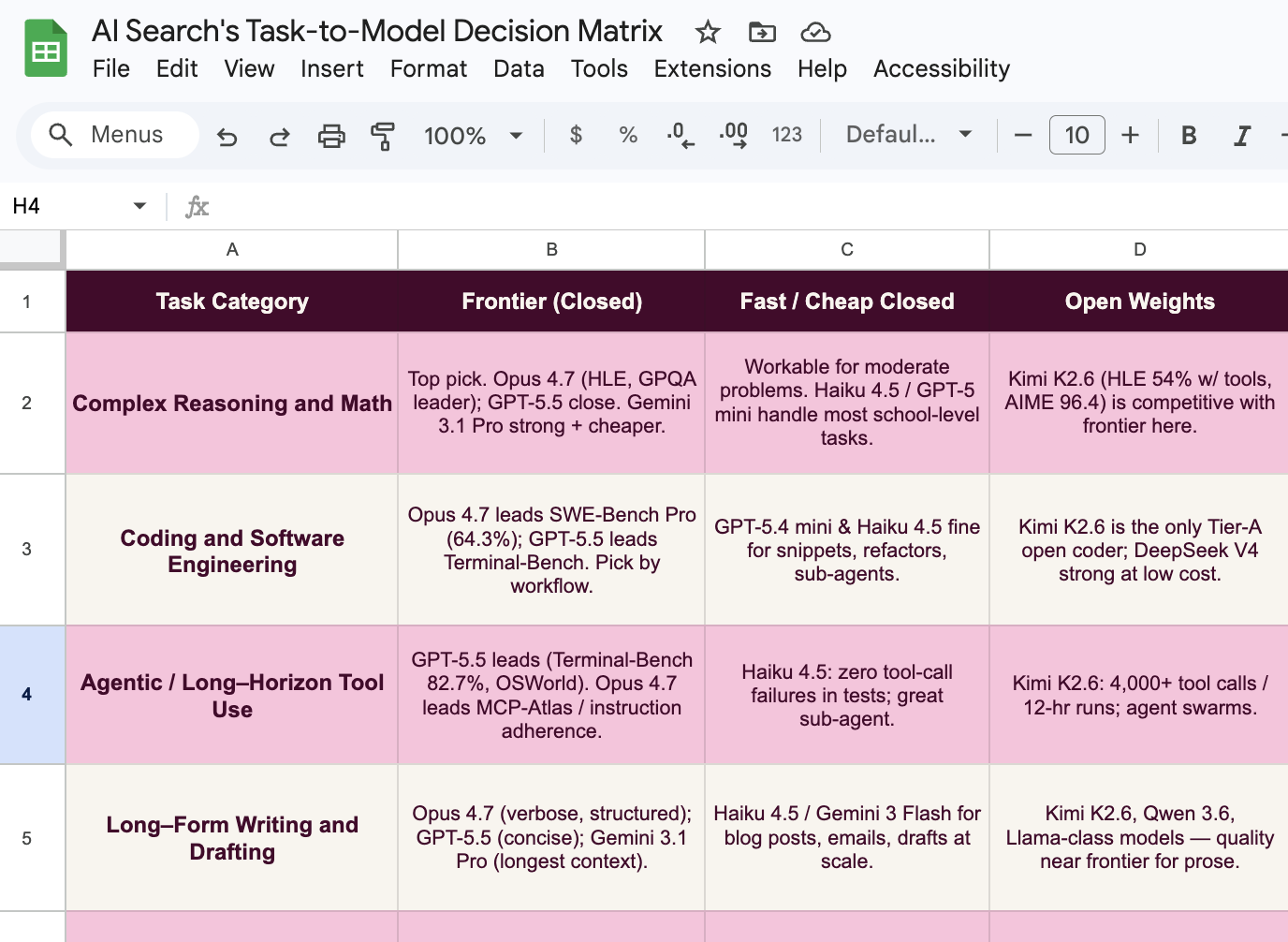Image resolution: width=1288 pixels, height=942 pixels.
Task: Select cell 'Kimi K2.6: 4,000+ tool calls'
Action: click(1139, 695)
